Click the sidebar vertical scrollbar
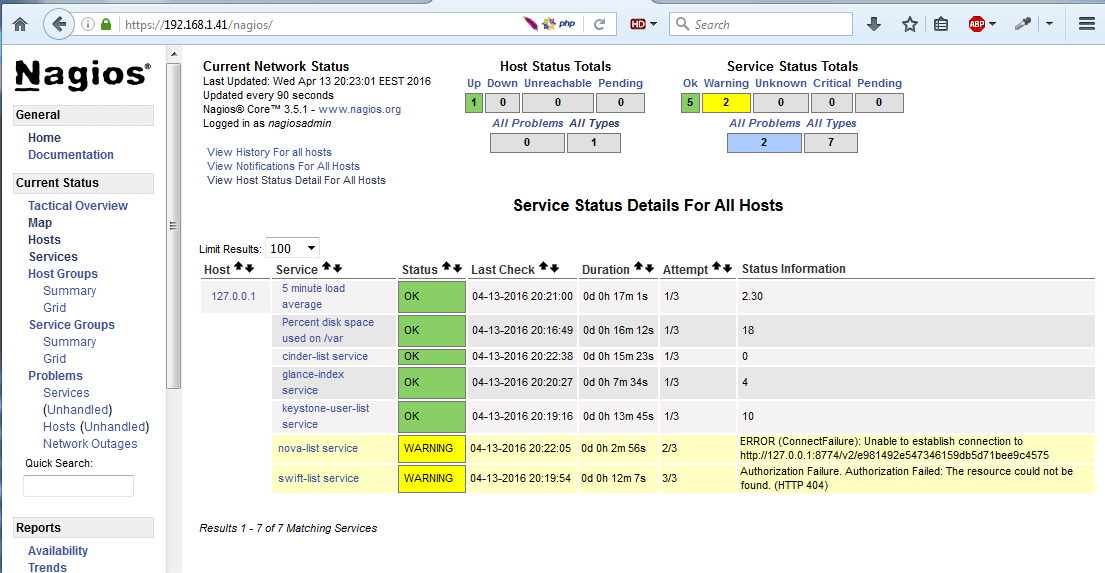 (x=173, y=226)
